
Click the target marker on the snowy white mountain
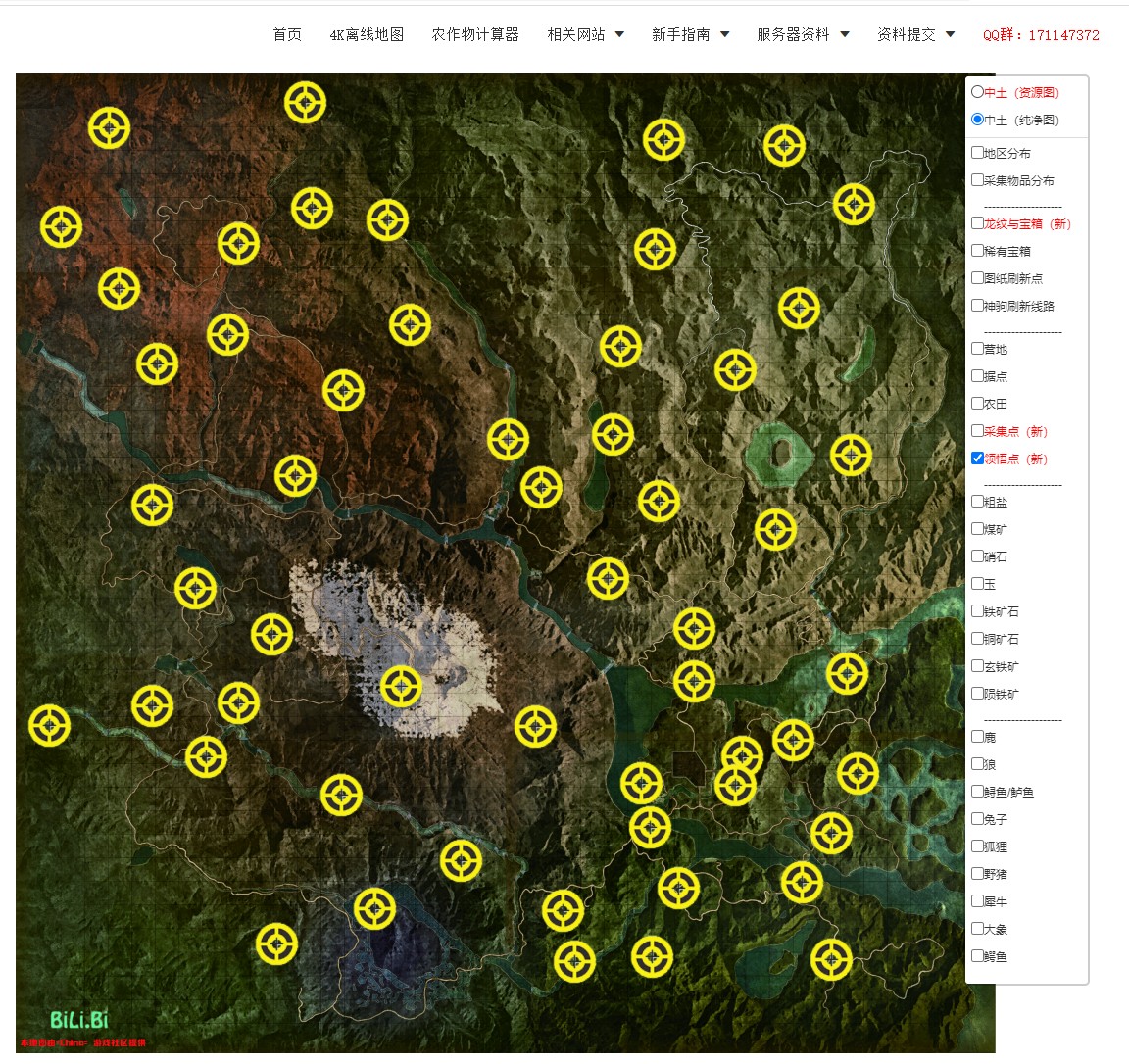point(401,687)
